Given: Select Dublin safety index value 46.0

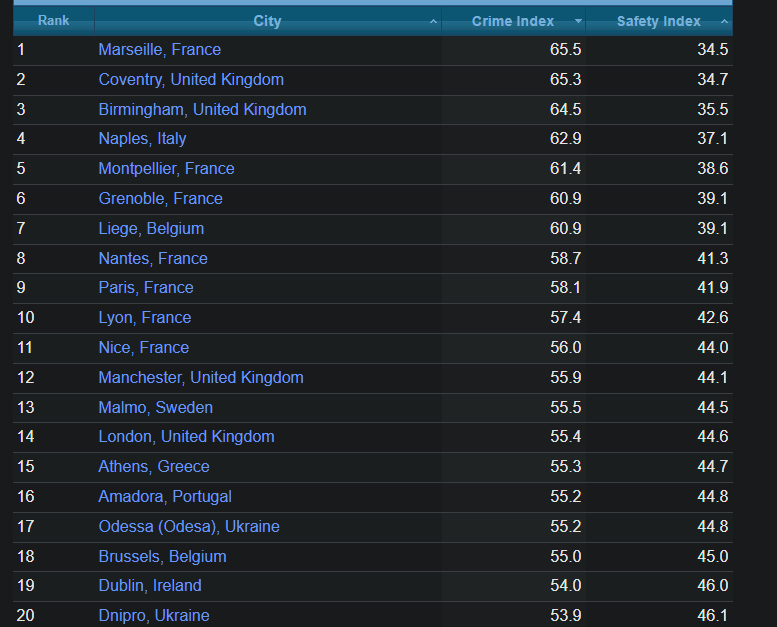Looking at the screenshot, I should 713,585.
